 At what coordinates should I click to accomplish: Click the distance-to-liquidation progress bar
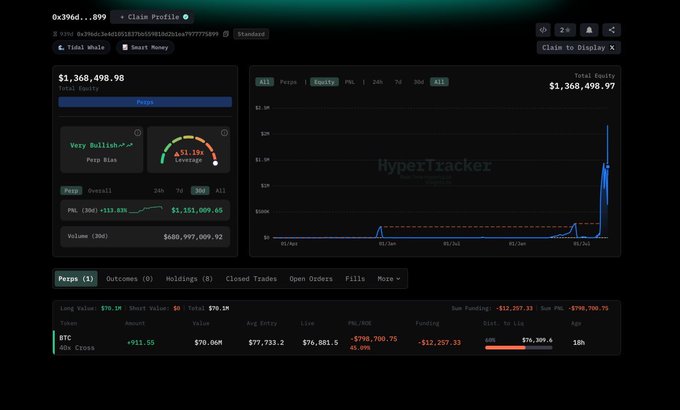pos(519,348)
